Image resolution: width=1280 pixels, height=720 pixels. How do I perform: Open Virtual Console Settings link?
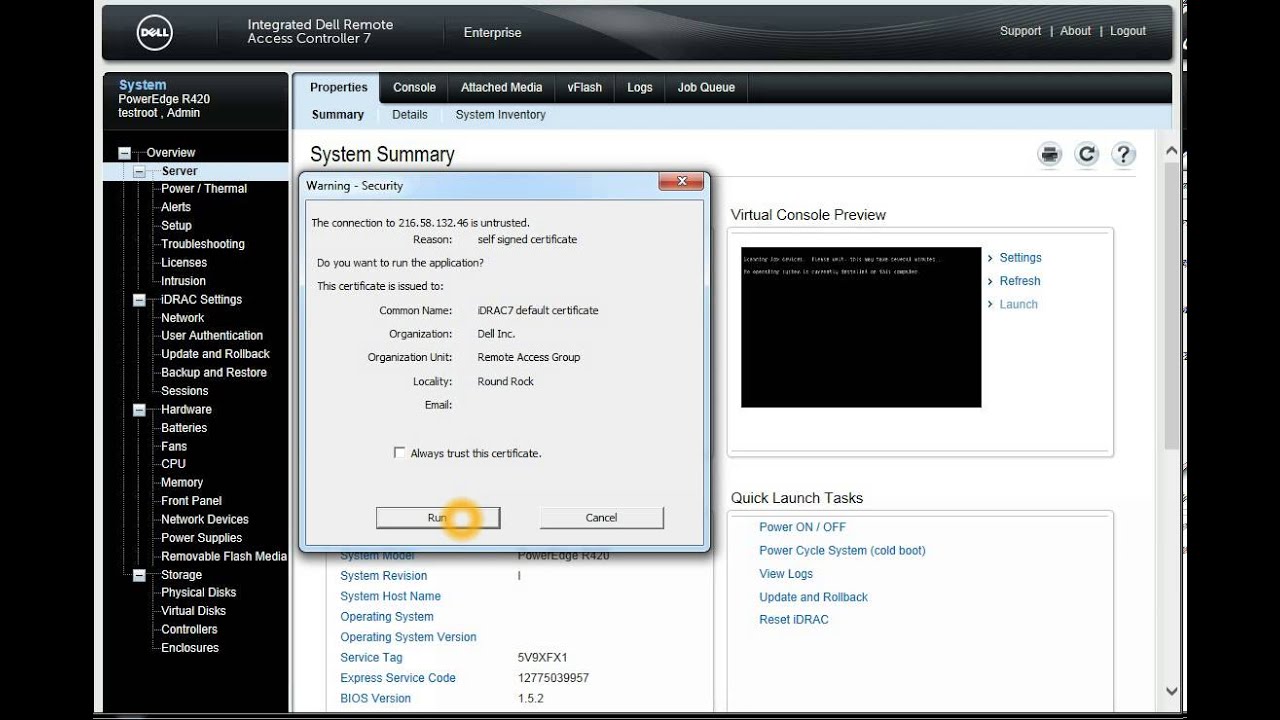point(1020,258)
